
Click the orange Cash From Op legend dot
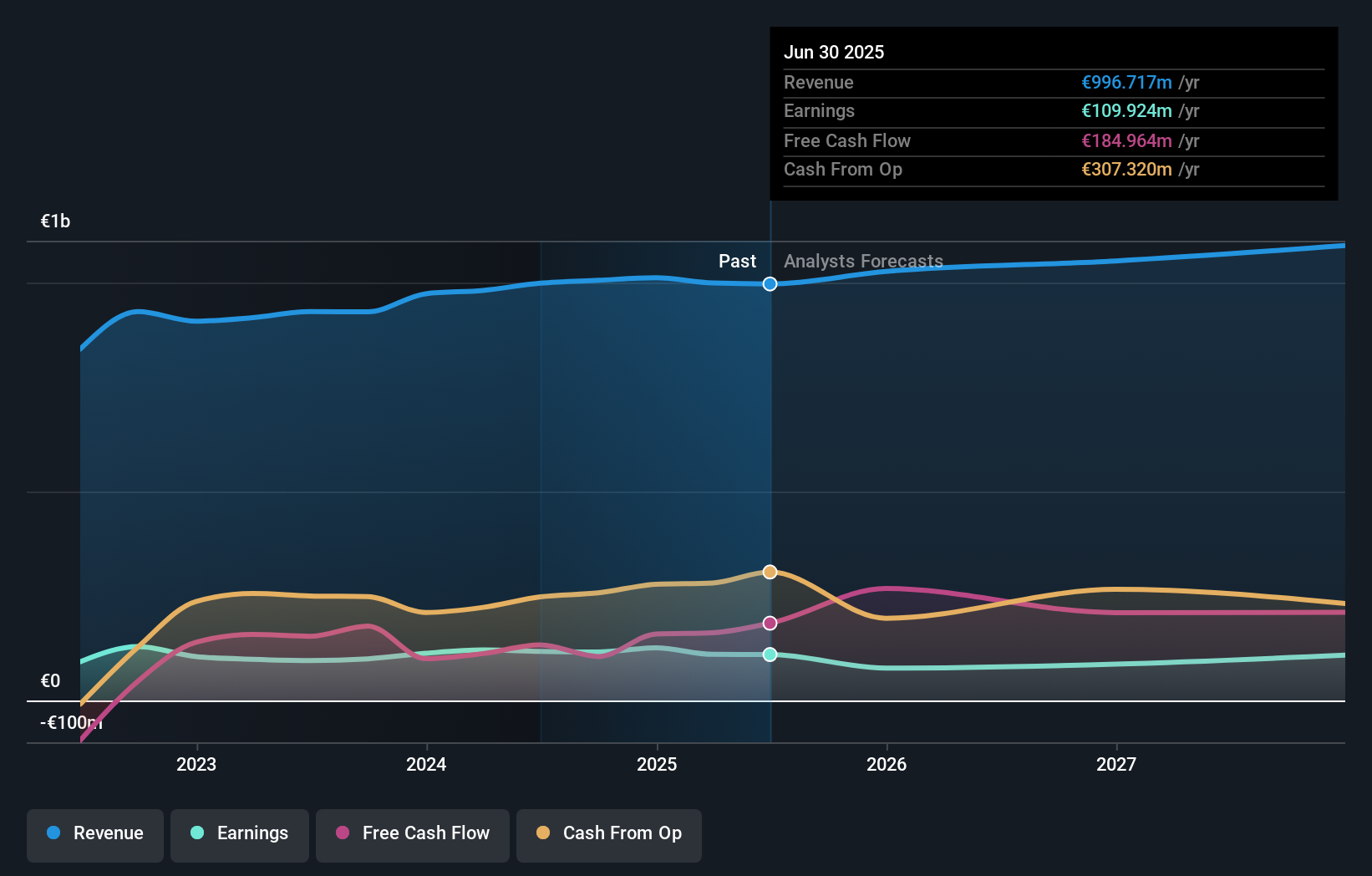[x=543, y=833]
